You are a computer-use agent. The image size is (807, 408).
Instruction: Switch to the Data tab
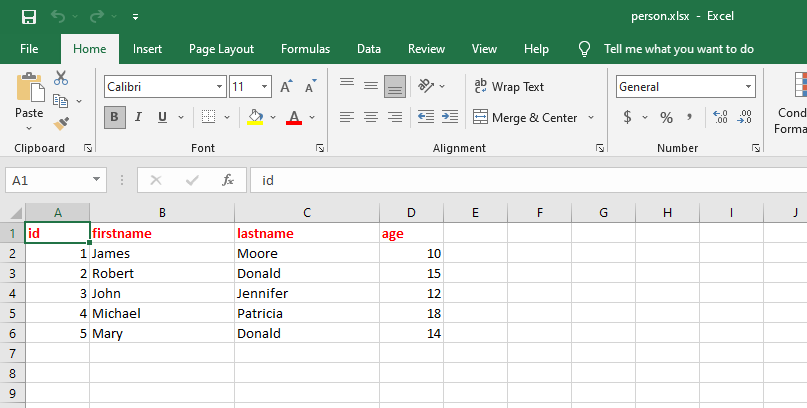(369, 49)
